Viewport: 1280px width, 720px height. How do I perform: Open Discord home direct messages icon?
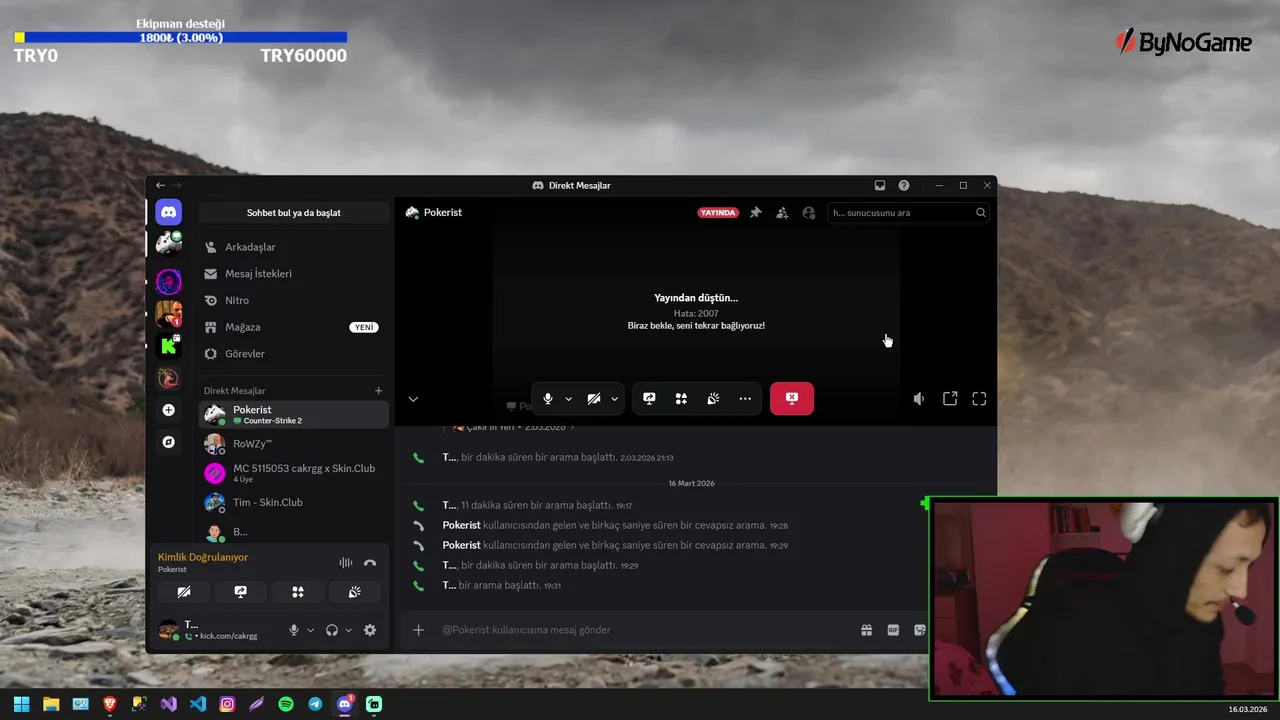(x=169, y=212)
